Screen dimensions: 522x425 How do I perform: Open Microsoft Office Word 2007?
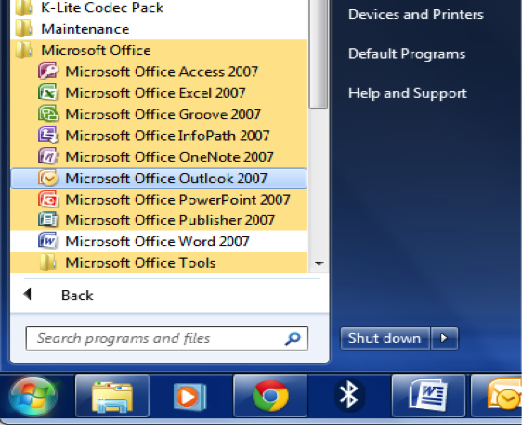tap(159, 241)
